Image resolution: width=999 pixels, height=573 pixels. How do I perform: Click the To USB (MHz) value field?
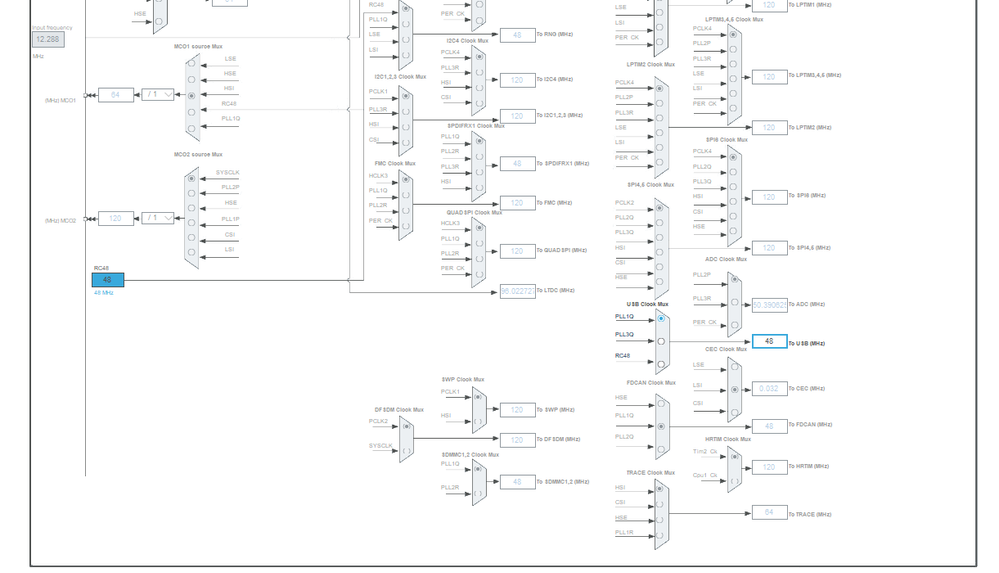770,341
